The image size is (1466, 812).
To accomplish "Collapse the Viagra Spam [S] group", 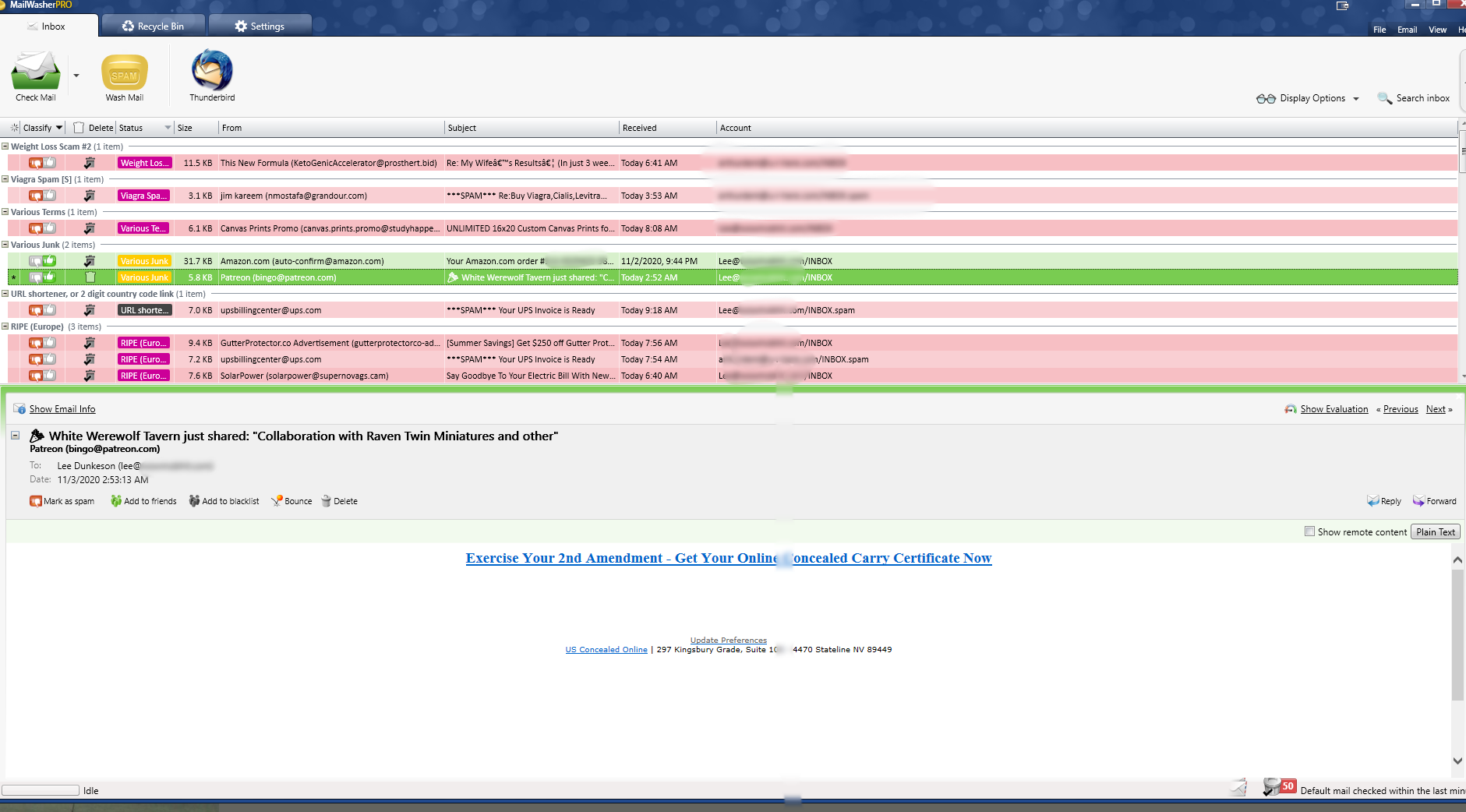I will [5, 179].
